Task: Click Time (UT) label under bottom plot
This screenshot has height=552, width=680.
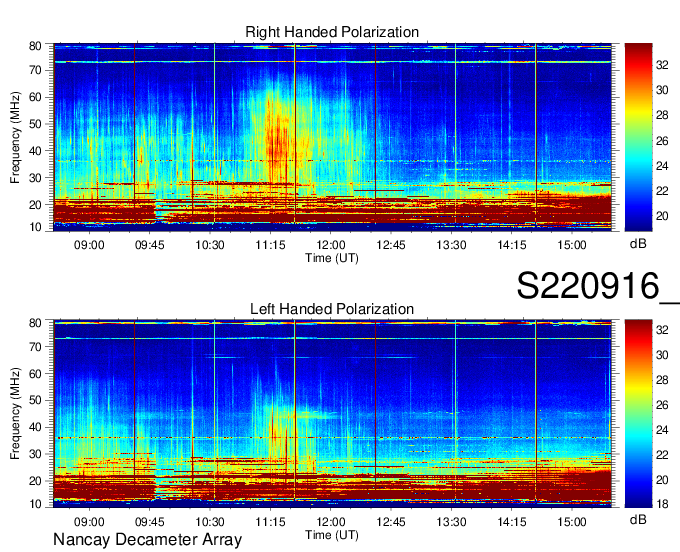Action: pos(332,535)
